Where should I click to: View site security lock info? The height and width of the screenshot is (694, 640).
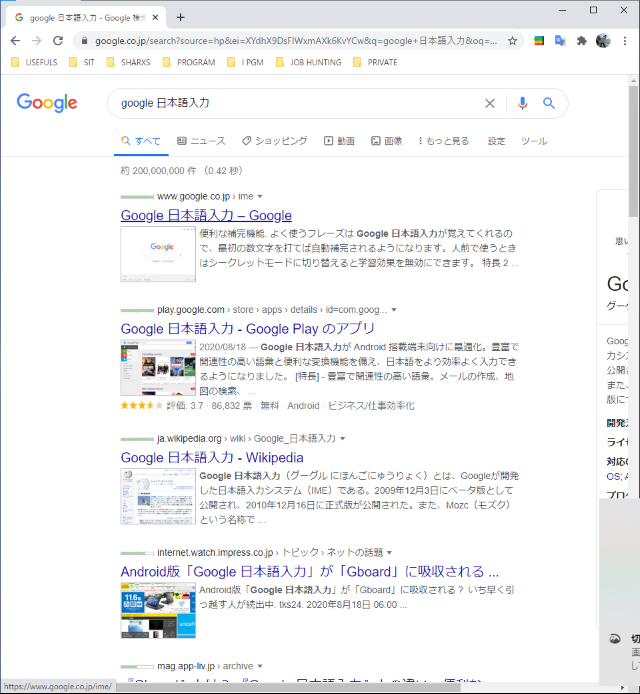click(85, 41)
